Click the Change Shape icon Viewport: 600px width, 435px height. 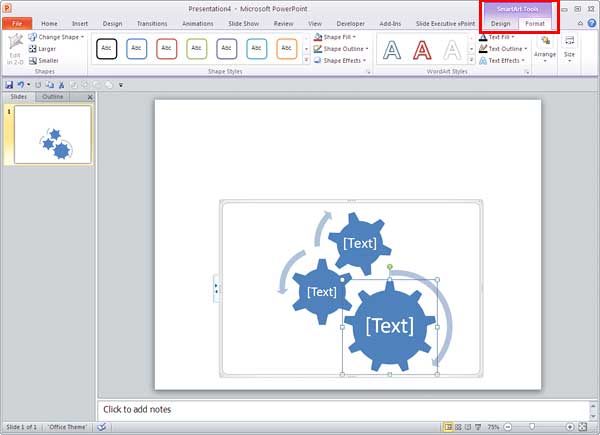pyautogui.click(x=33, y=37)
